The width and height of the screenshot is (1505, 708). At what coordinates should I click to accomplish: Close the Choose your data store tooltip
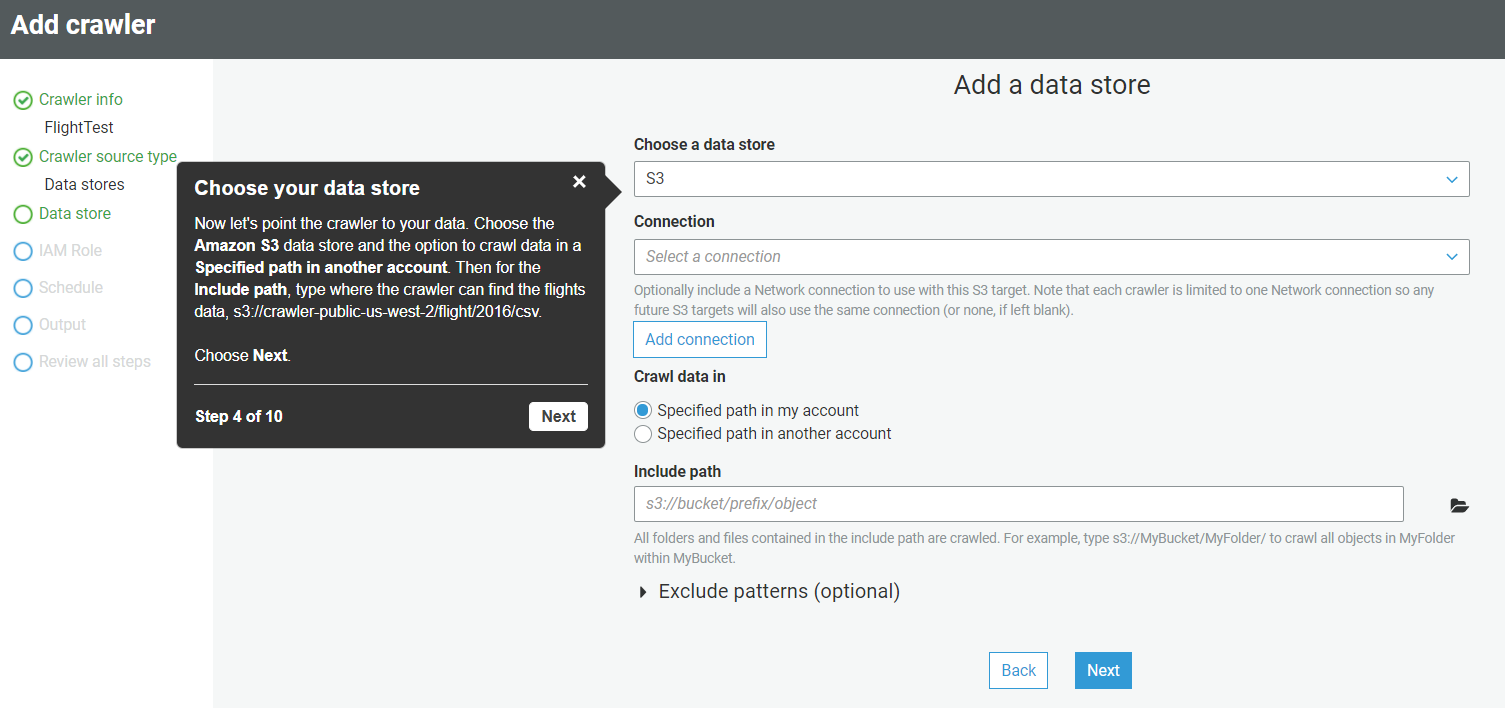pyautogui.click(x=579, y=182)
